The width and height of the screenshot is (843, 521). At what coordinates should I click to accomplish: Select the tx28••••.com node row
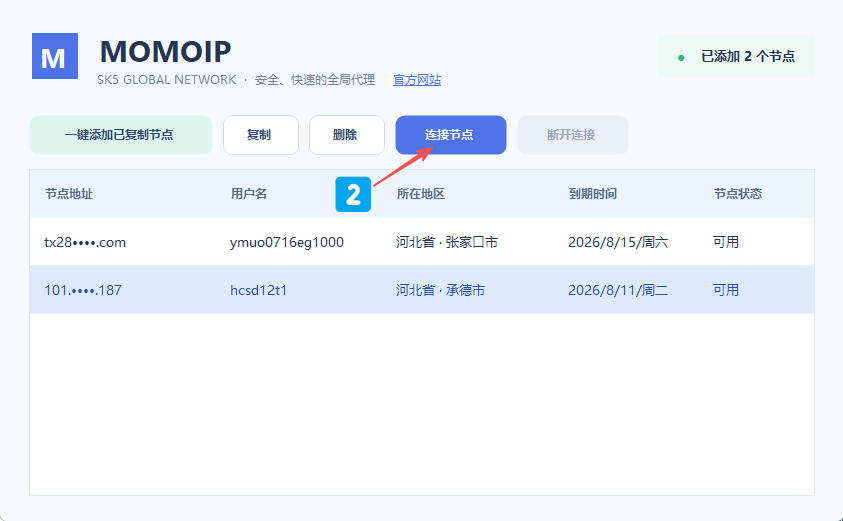tap(422, 242)
